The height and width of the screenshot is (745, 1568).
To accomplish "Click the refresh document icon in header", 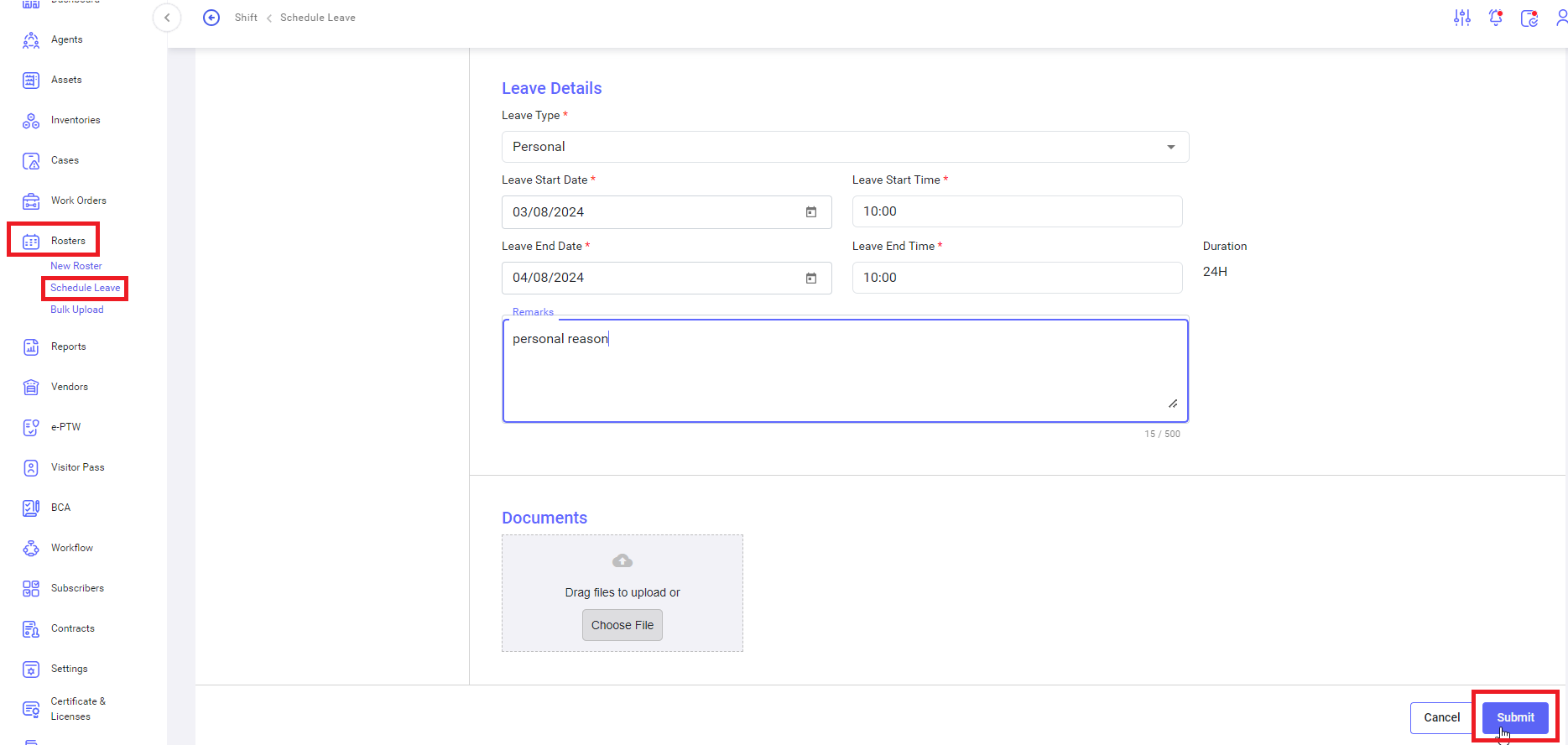I will tap(1529, 18).
